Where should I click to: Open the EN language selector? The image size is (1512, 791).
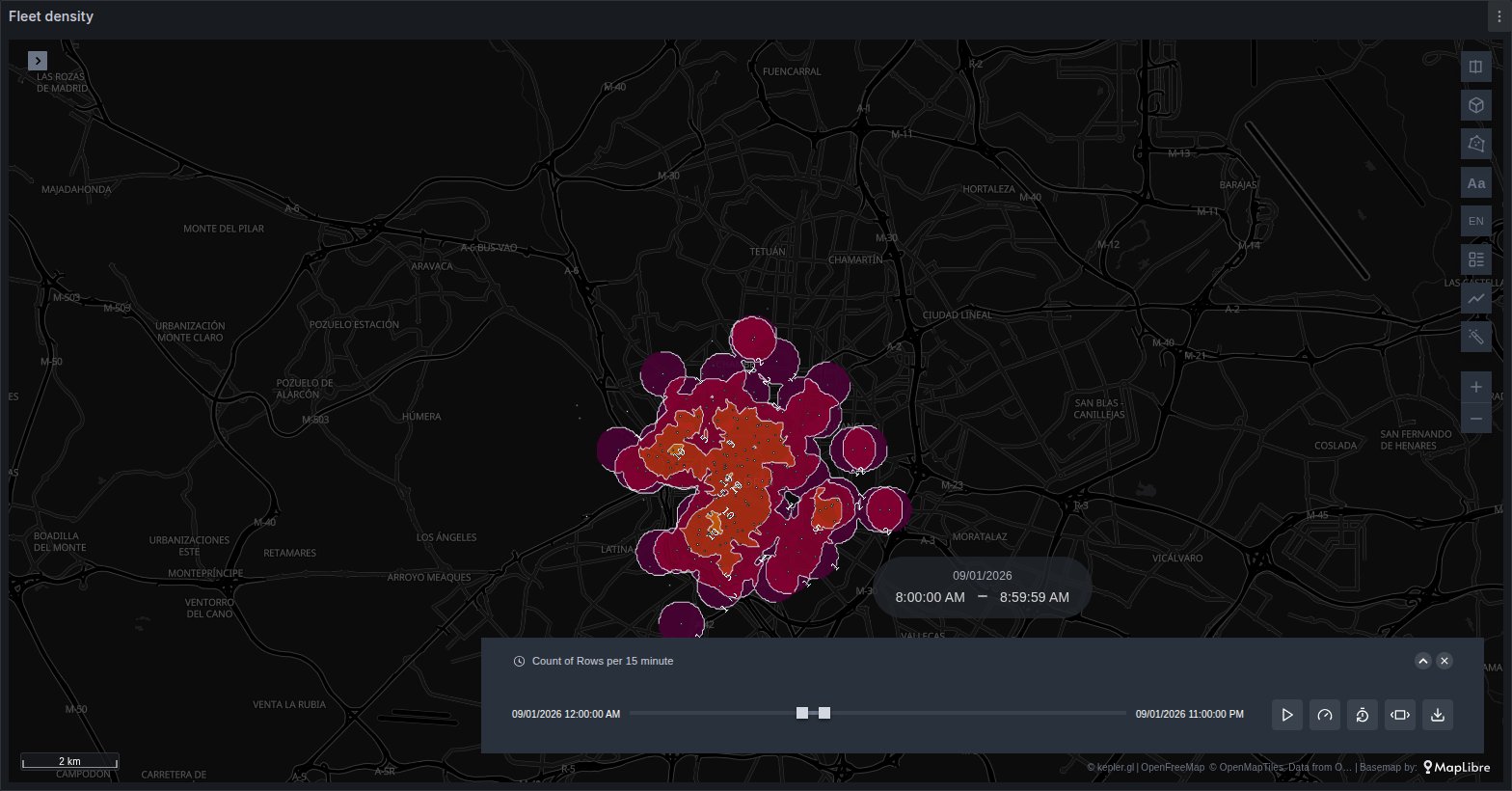(1475, 221)
